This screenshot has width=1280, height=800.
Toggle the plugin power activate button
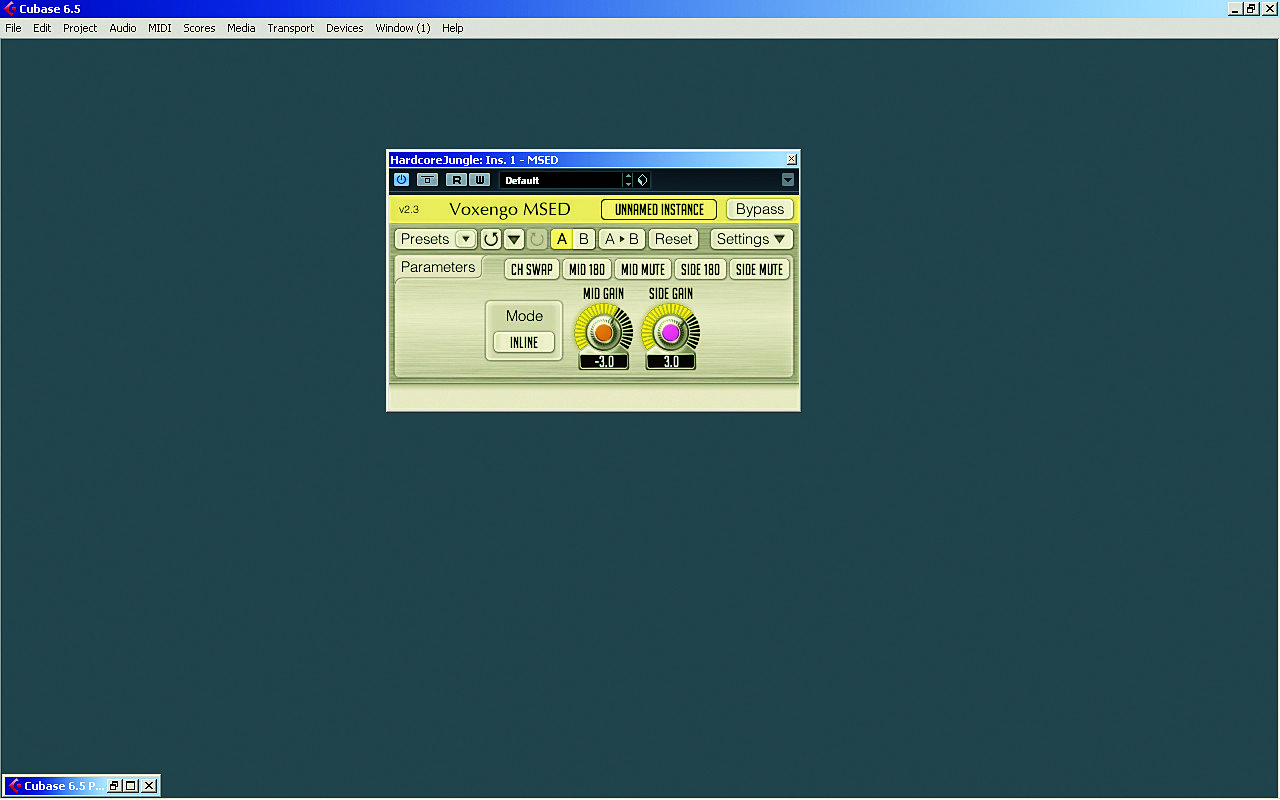[x=401, y=180]
